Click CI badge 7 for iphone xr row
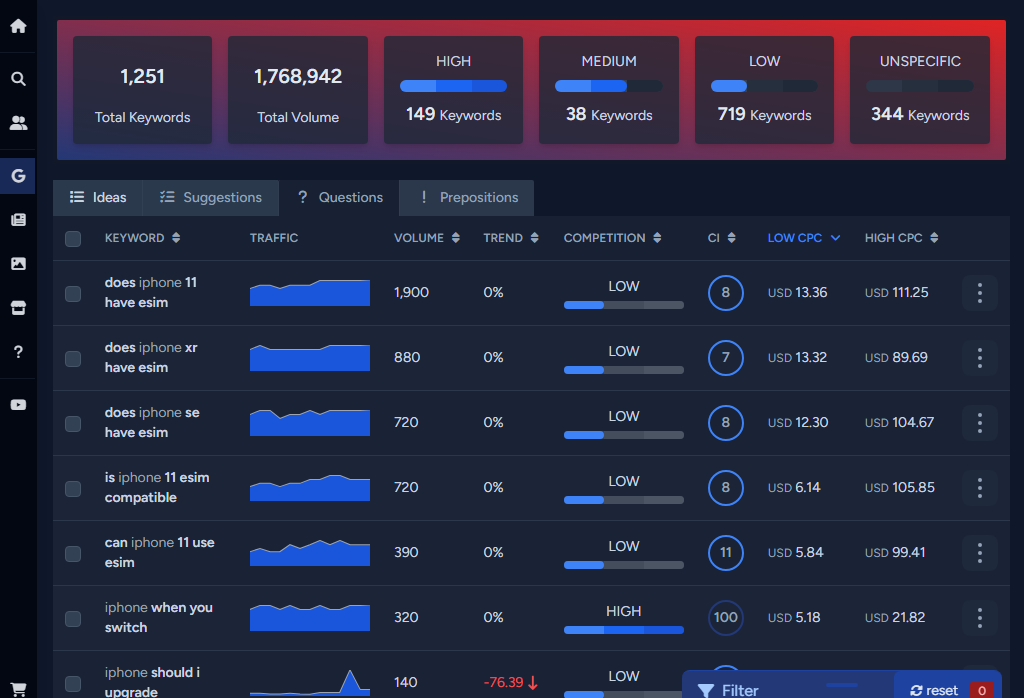 (726, 358)
